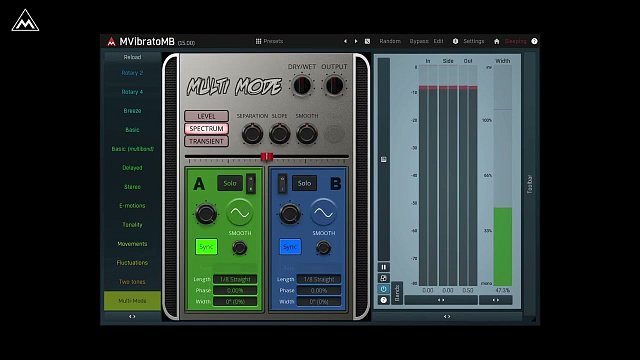Open Length dropdown in band A

click(x=235, y=279)
